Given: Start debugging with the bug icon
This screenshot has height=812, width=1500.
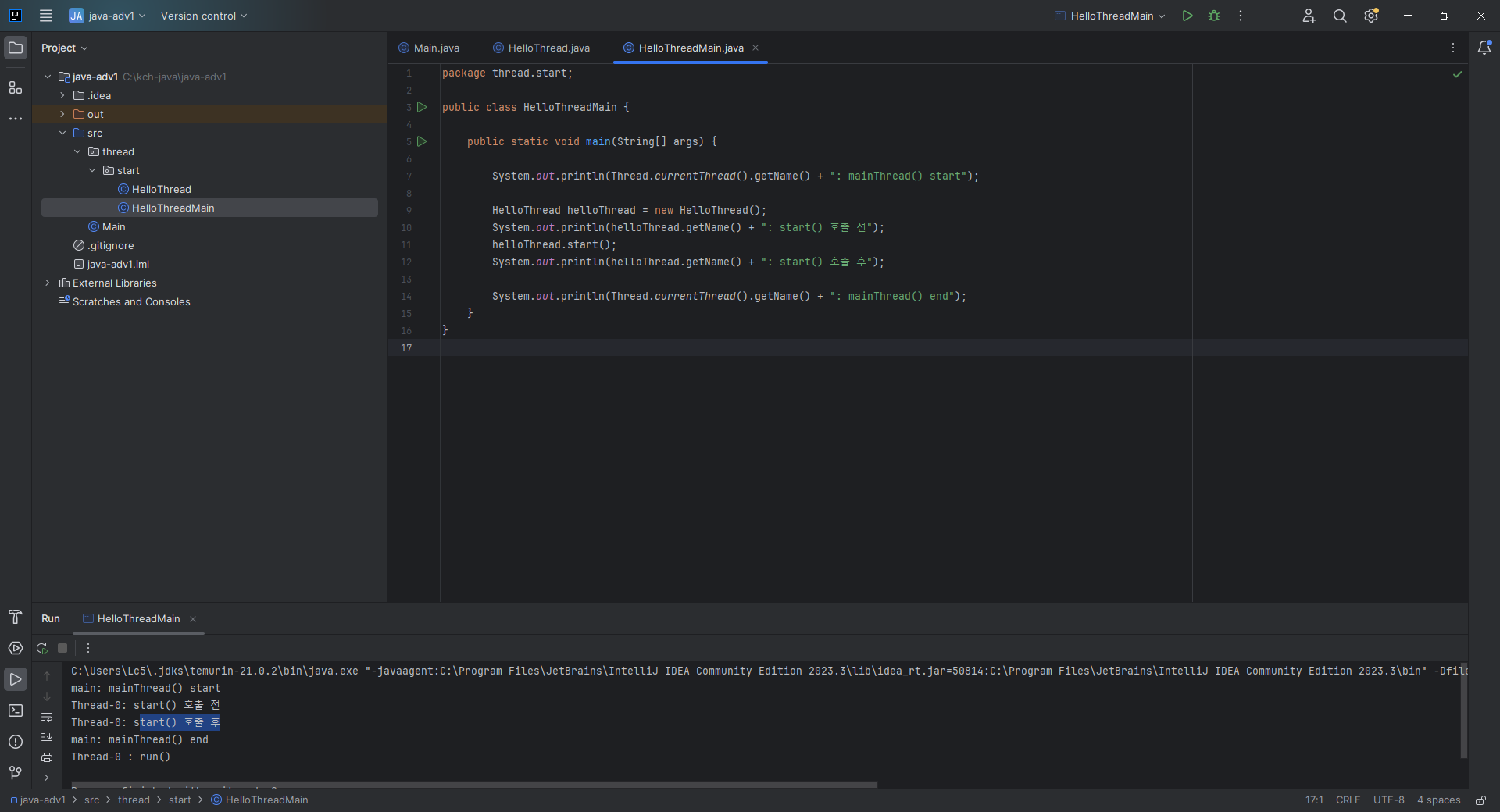Looking at the screenshot, I should coord(1214,16).
